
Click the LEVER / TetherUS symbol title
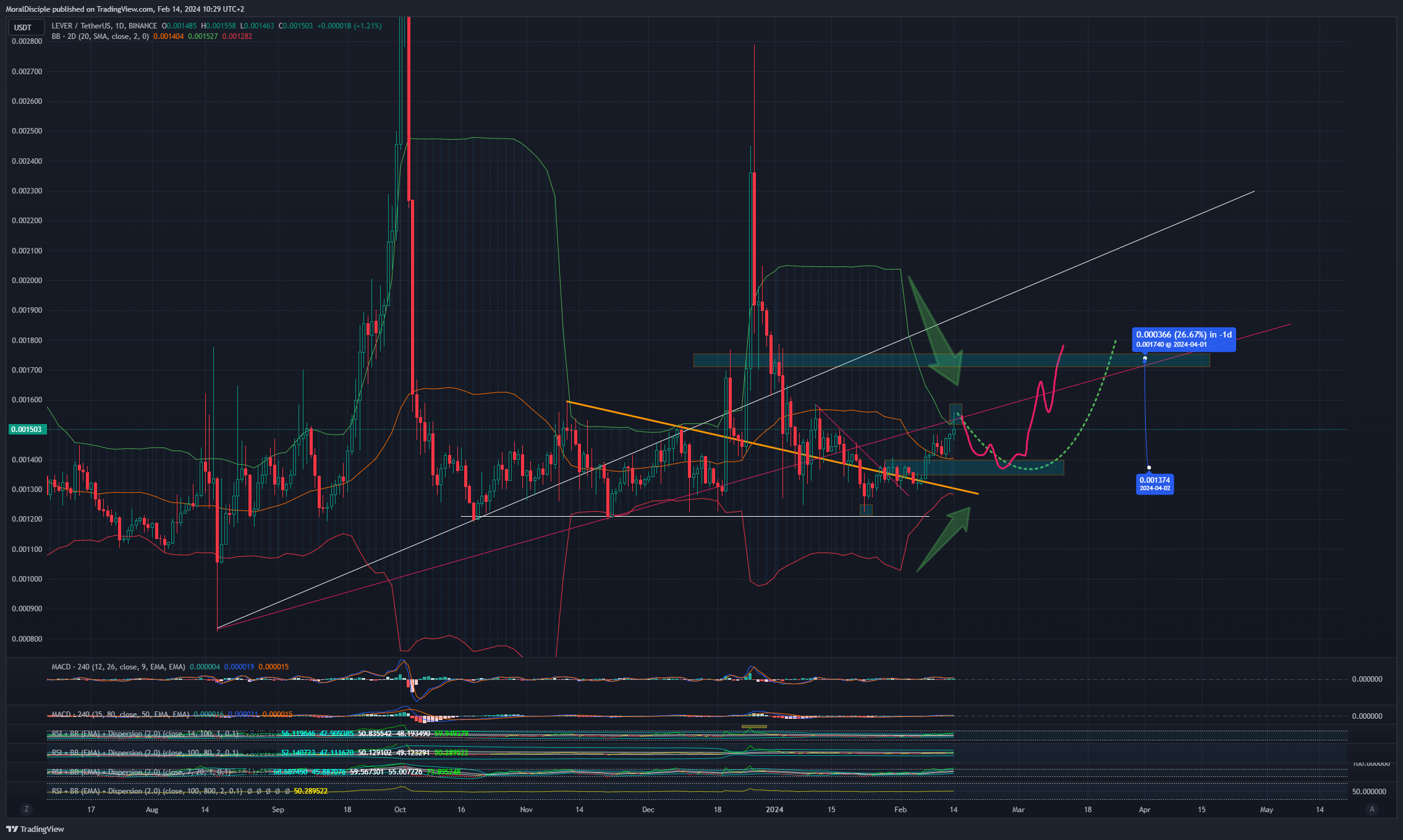click(104, 26)
